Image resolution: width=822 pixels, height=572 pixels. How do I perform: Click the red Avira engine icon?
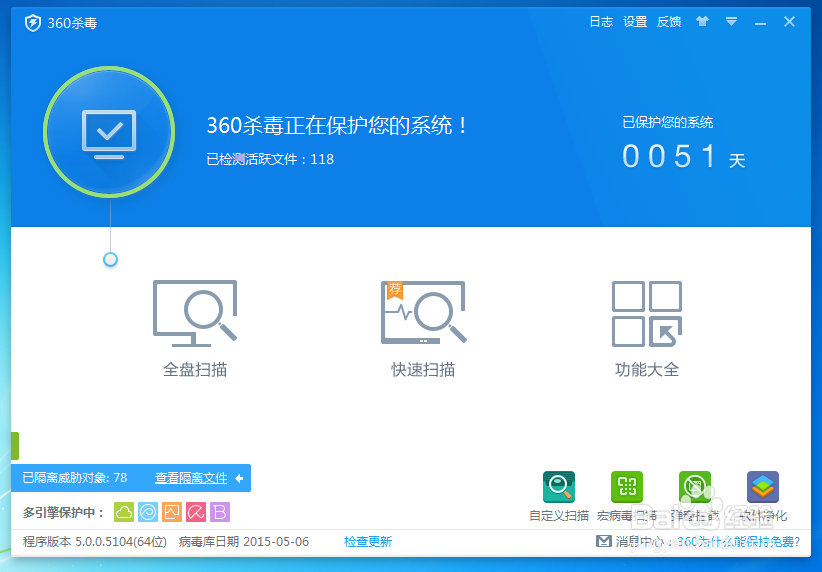point(196,512)
